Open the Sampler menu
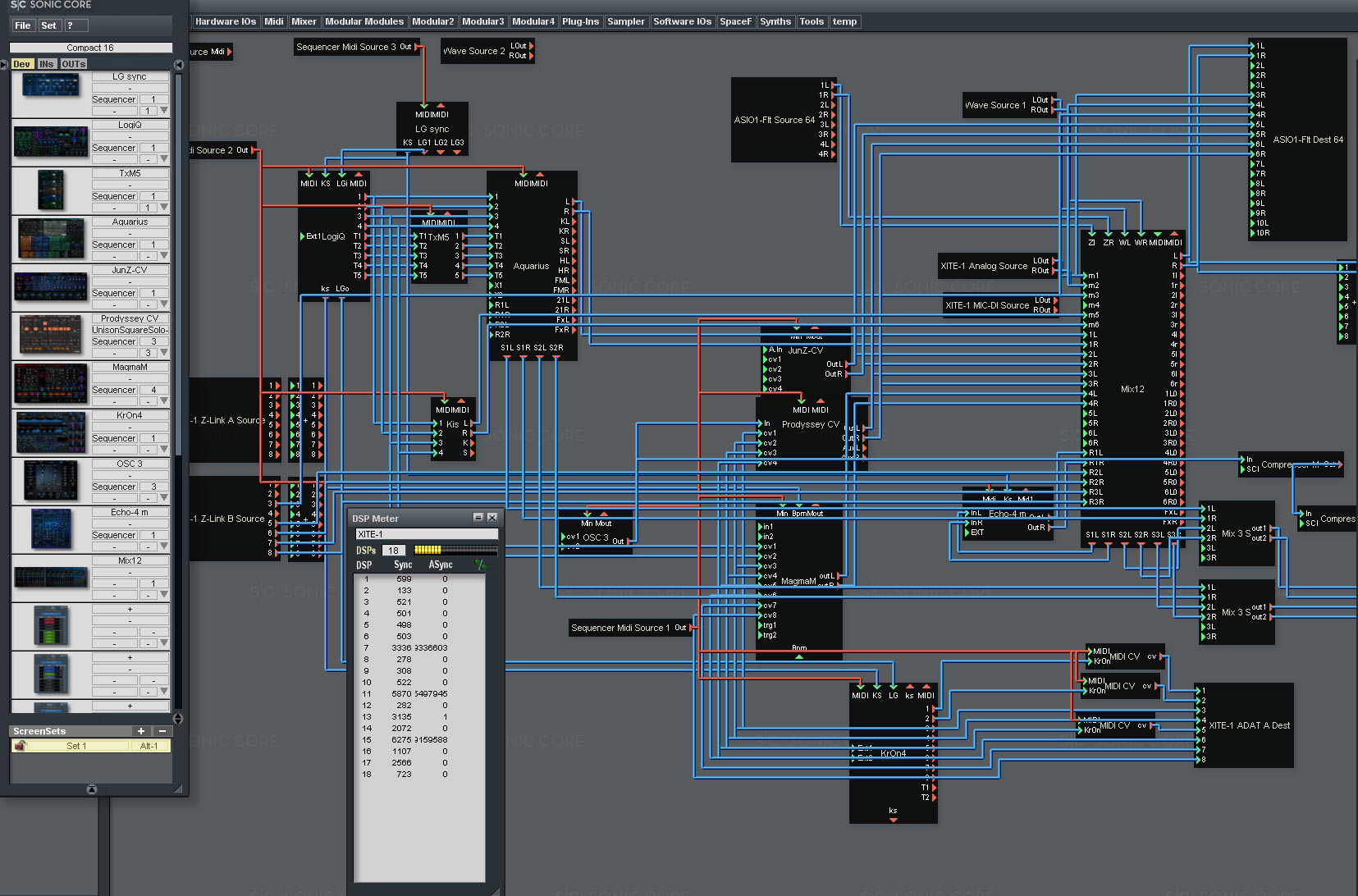Image resolution: width=1358 pixels, height=896 pixels. tap(626, 21)
